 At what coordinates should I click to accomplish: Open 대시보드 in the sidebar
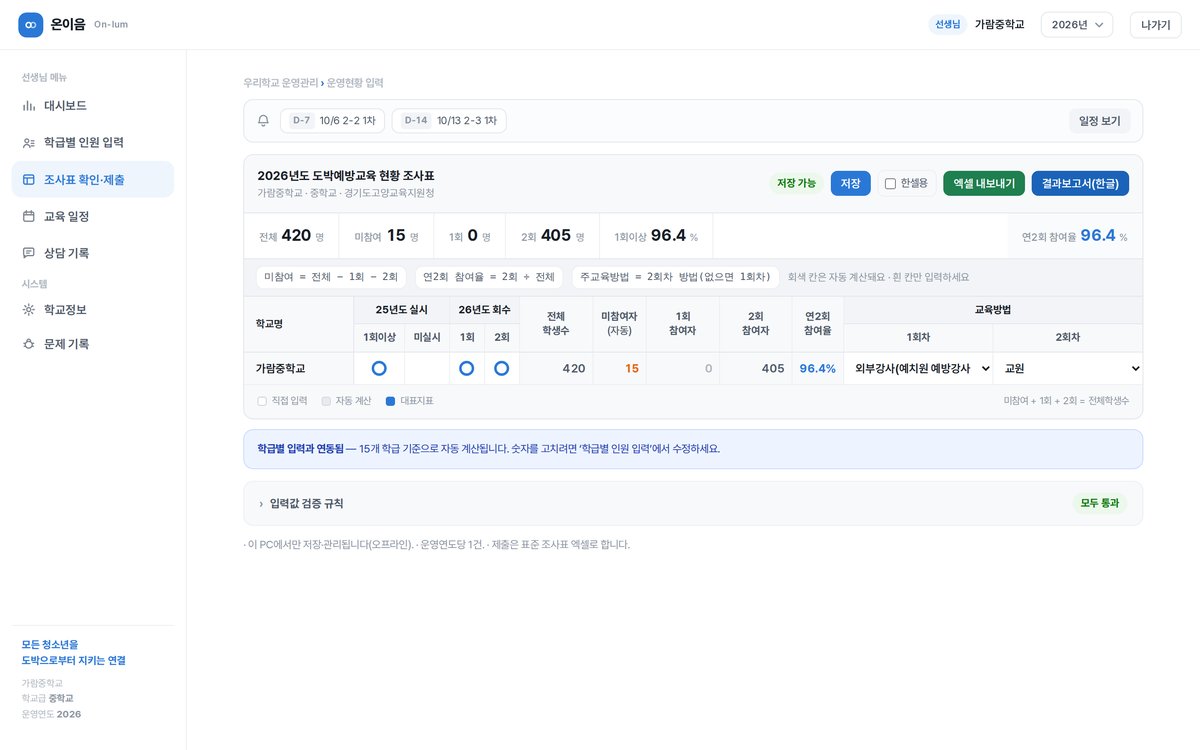tap(93, 105)
